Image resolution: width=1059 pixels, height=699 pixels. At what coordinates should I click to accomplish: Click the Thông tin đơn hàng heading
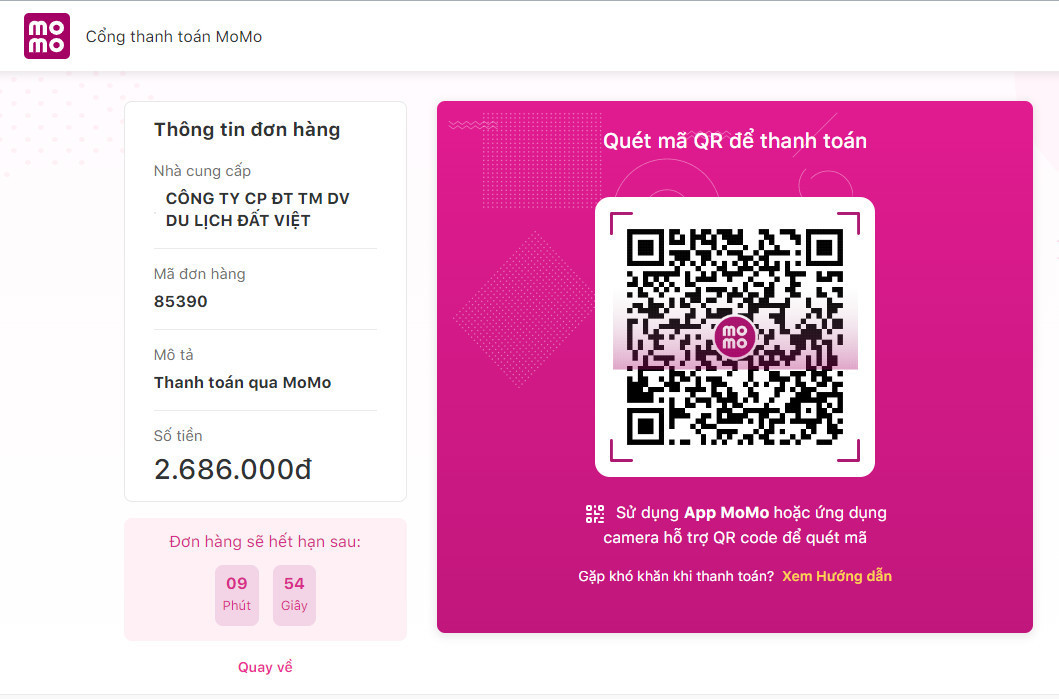click(247, 130)
